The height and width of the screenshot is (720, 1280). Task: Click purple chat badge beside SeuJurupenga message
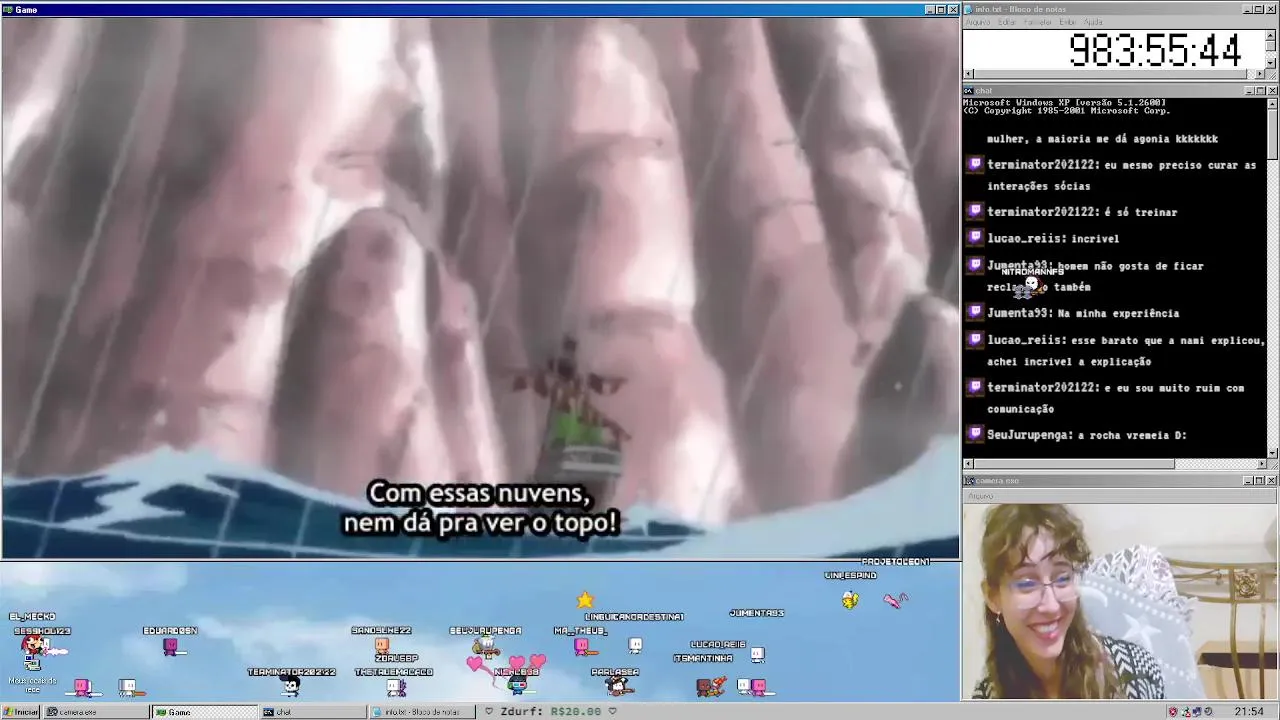coord(975,434)
